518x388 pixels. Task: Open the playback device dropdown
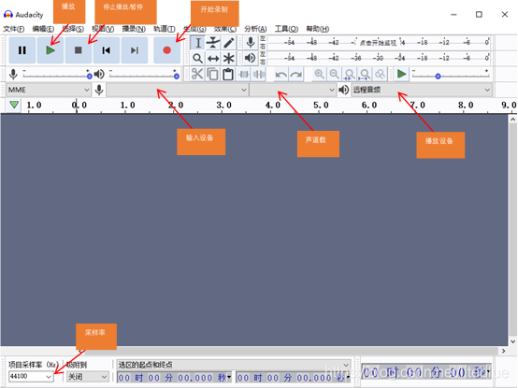[421, 90]
